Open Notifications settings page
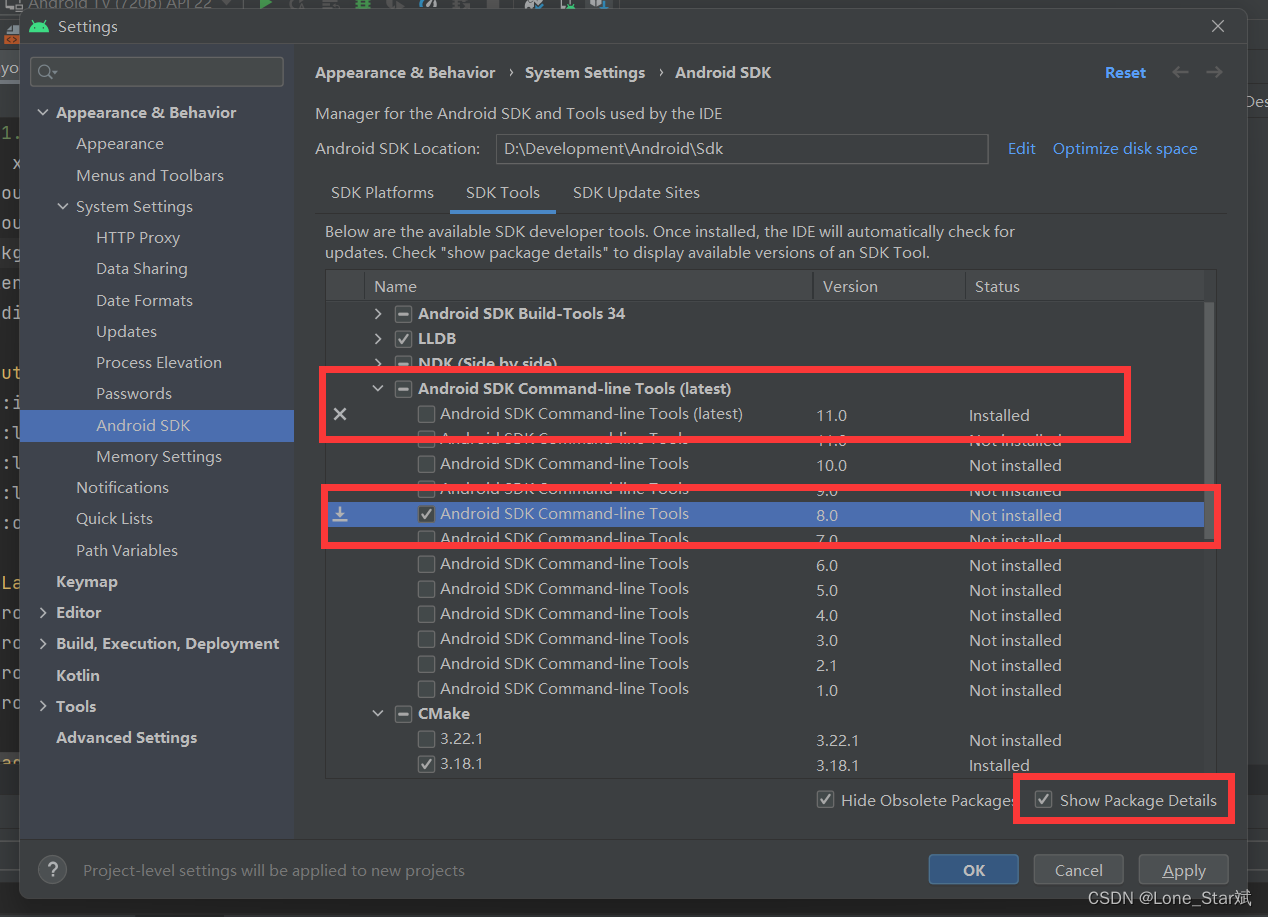 (x=122, y=488)
